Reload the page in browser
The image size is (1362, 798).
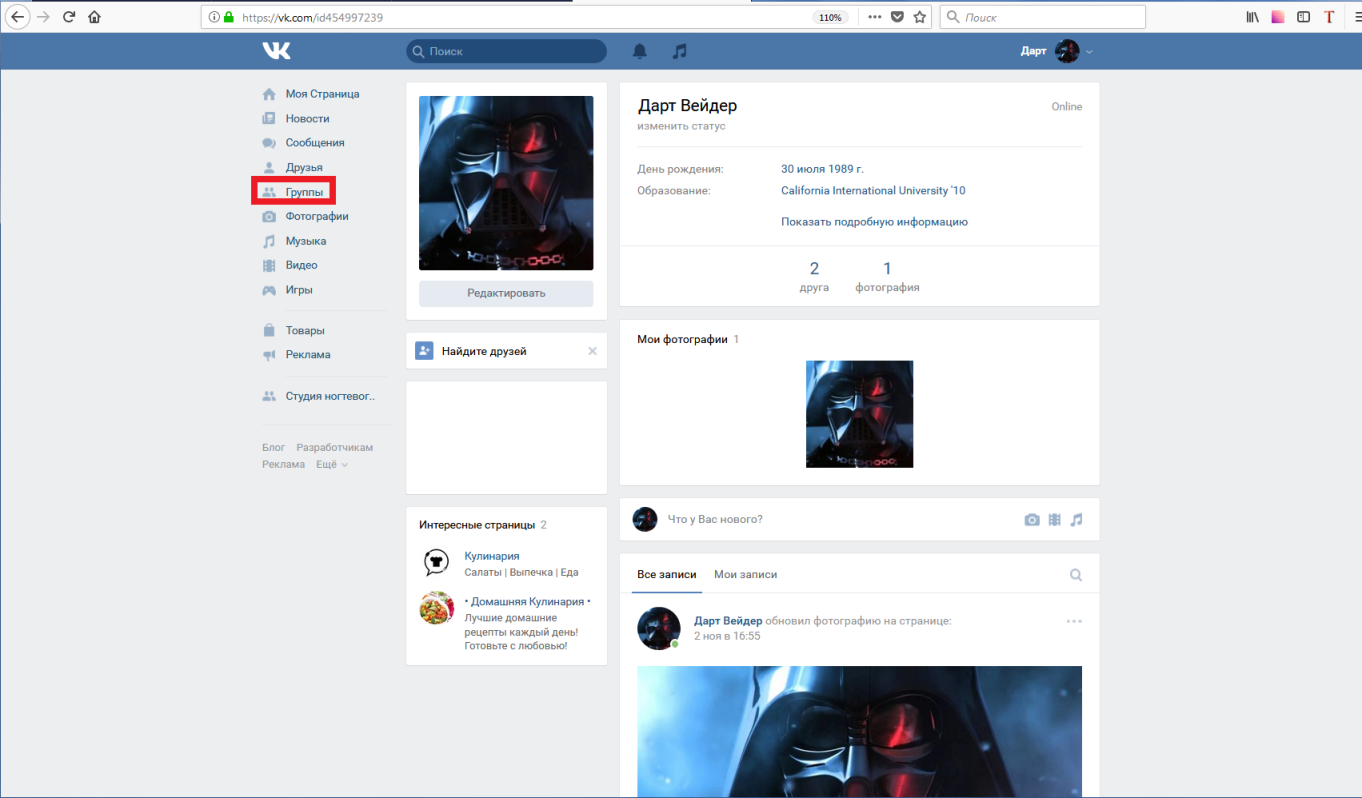(x=69, y=17)
